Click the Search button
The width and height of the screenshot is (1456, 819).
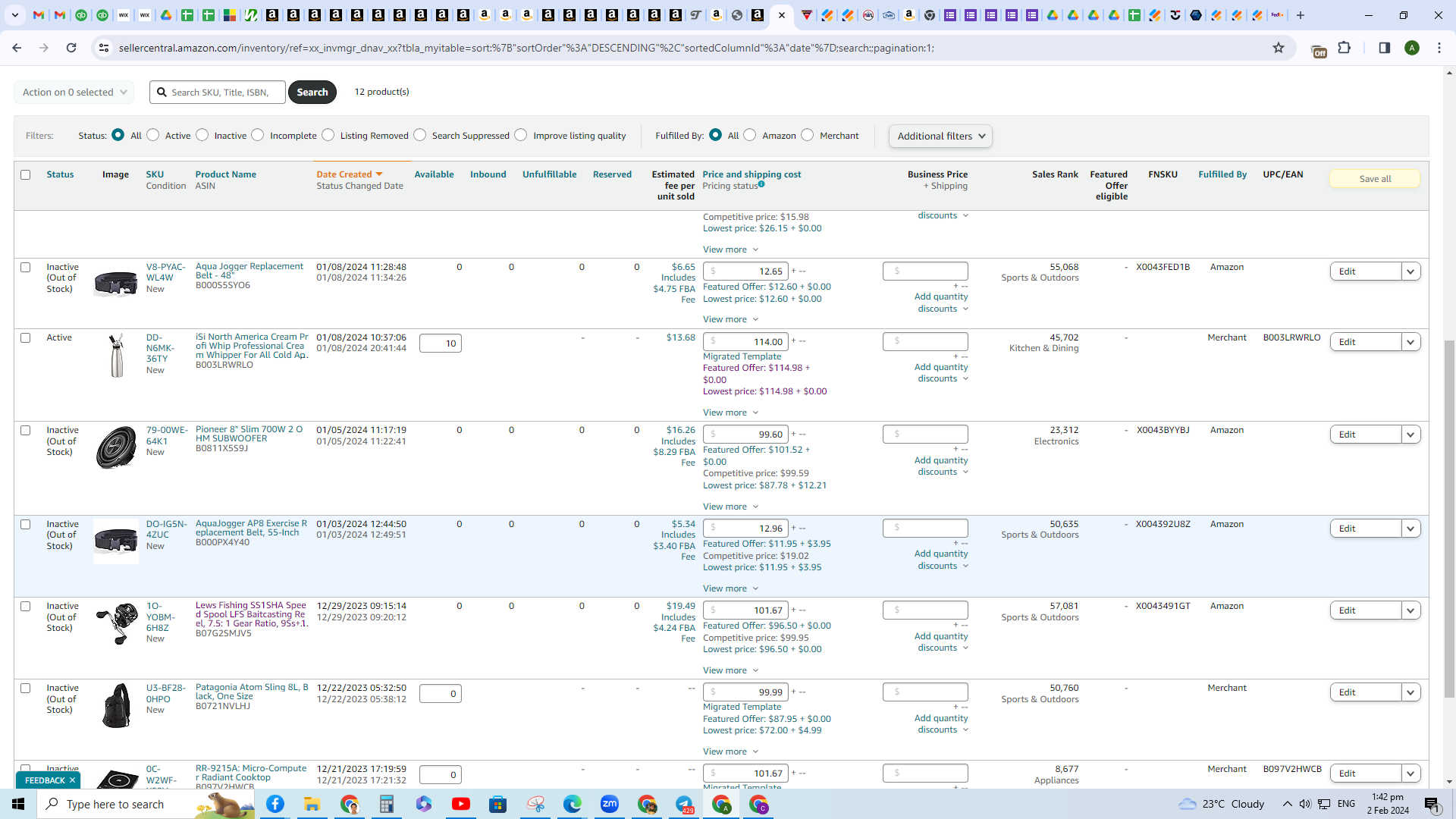pos(312,92)
